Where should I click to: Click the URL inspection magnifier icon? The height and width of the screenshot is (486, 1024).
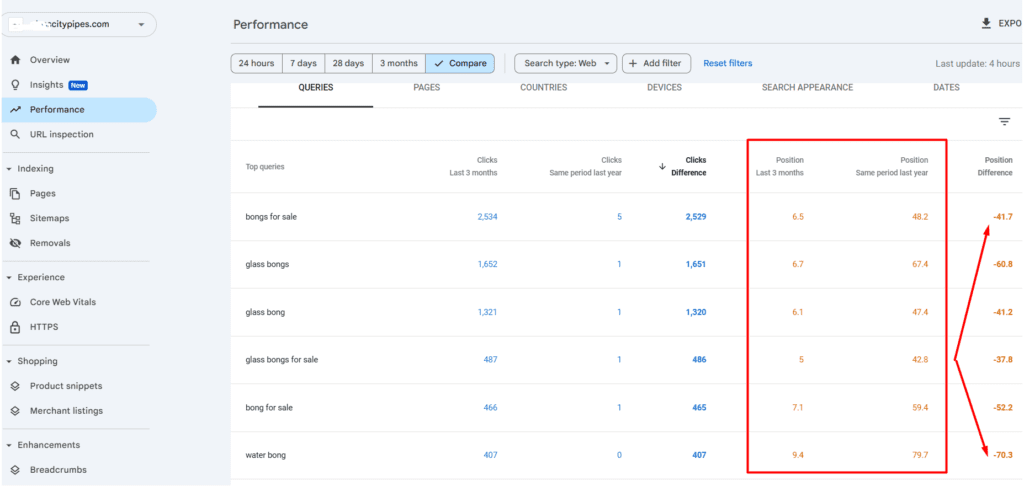15,134
